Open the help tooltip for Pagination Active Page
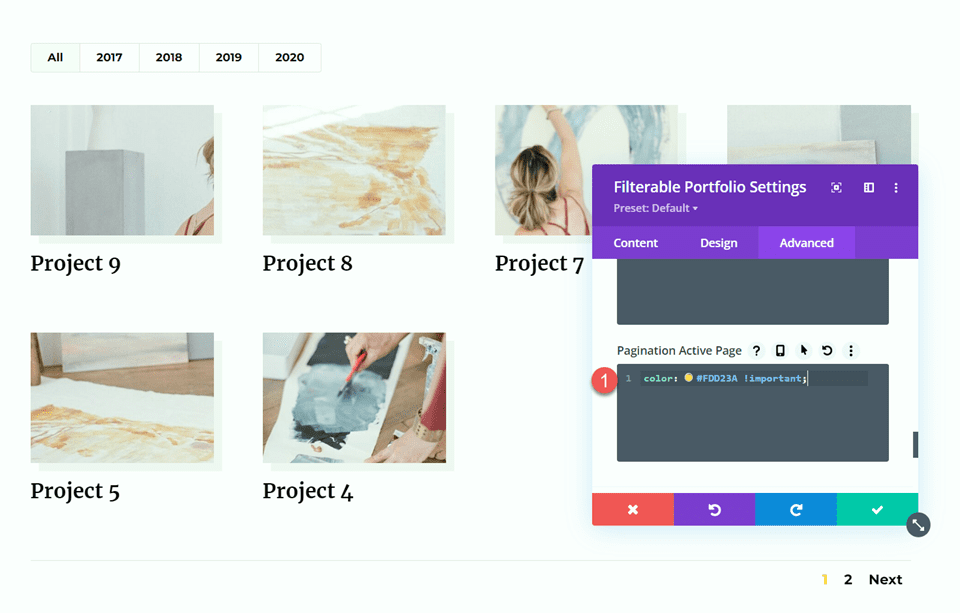The width and height of the screenshot is (960, 613). pos(757,350)
